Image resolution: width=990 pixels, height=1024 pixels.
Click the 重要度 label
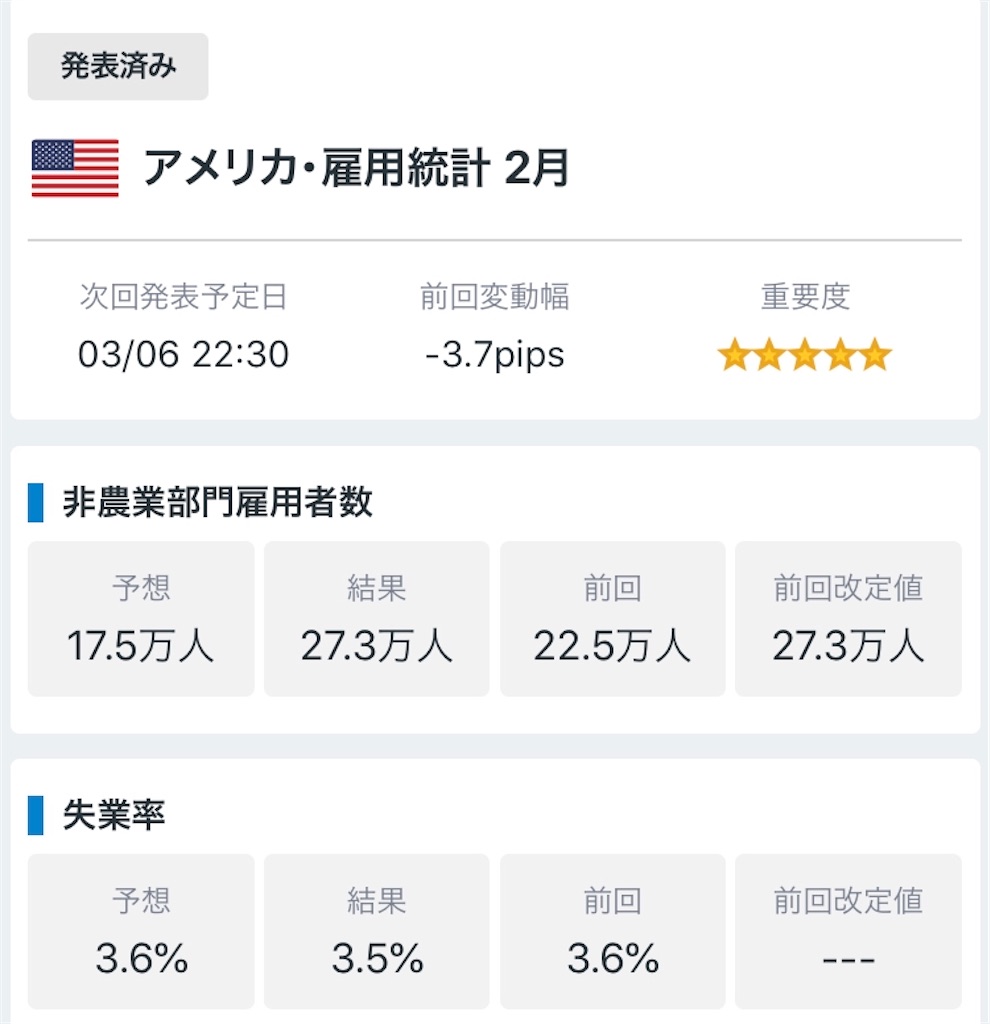click(x=805, y=296)
